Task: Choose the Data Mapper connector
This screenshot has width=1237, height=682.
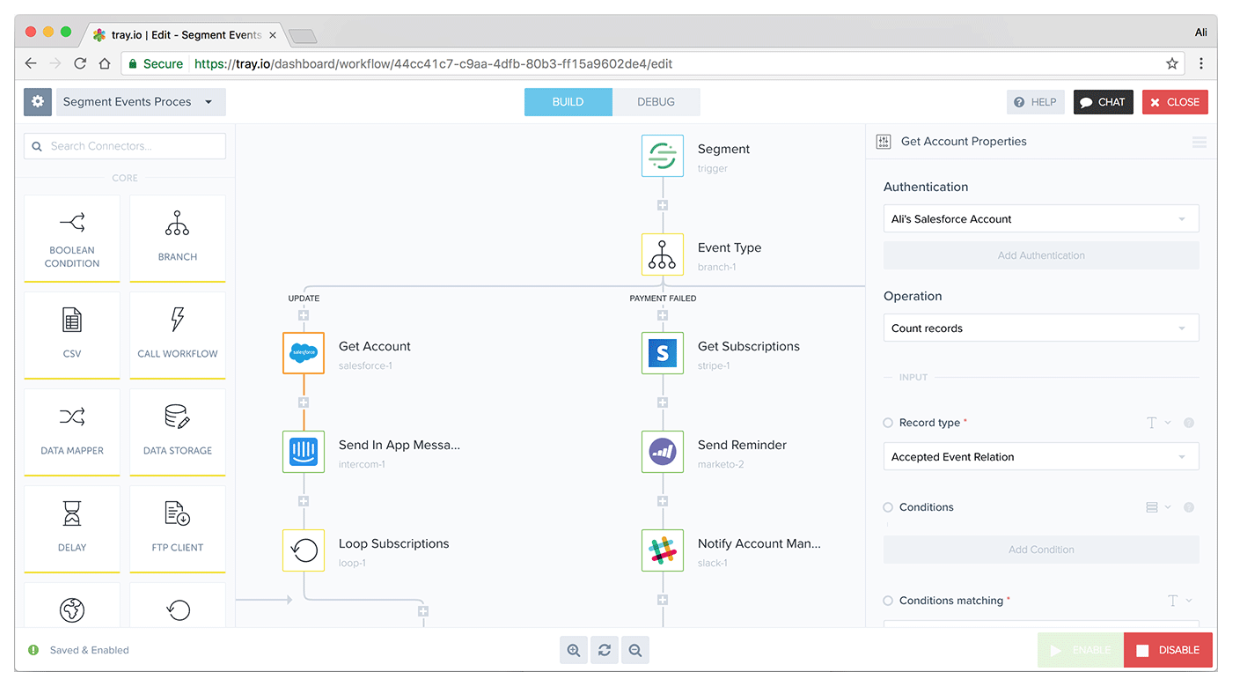Action: (72, 432)
